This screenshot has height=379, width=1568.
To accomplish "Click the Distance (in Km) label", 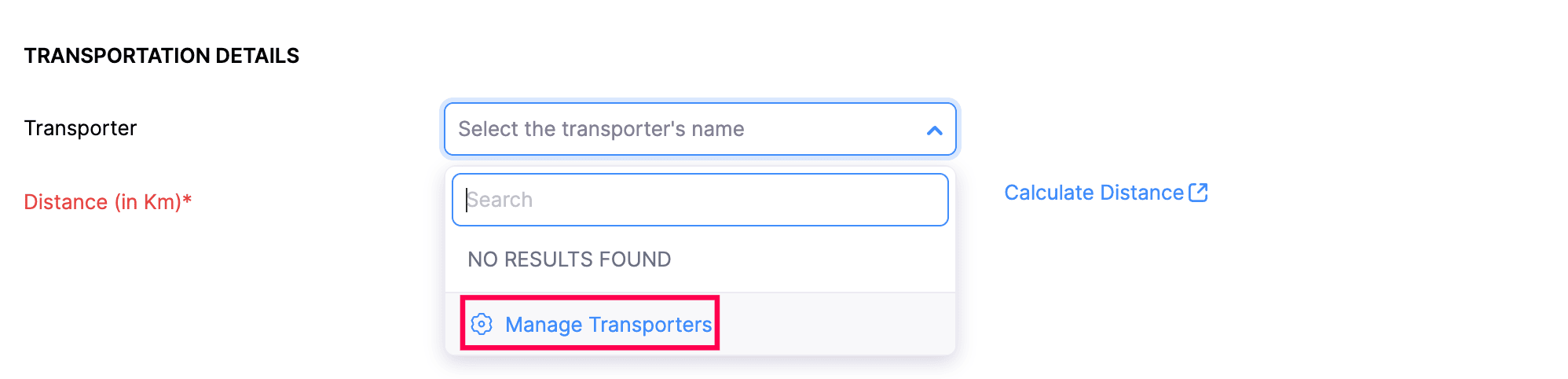I will click(x=102, y=202).
